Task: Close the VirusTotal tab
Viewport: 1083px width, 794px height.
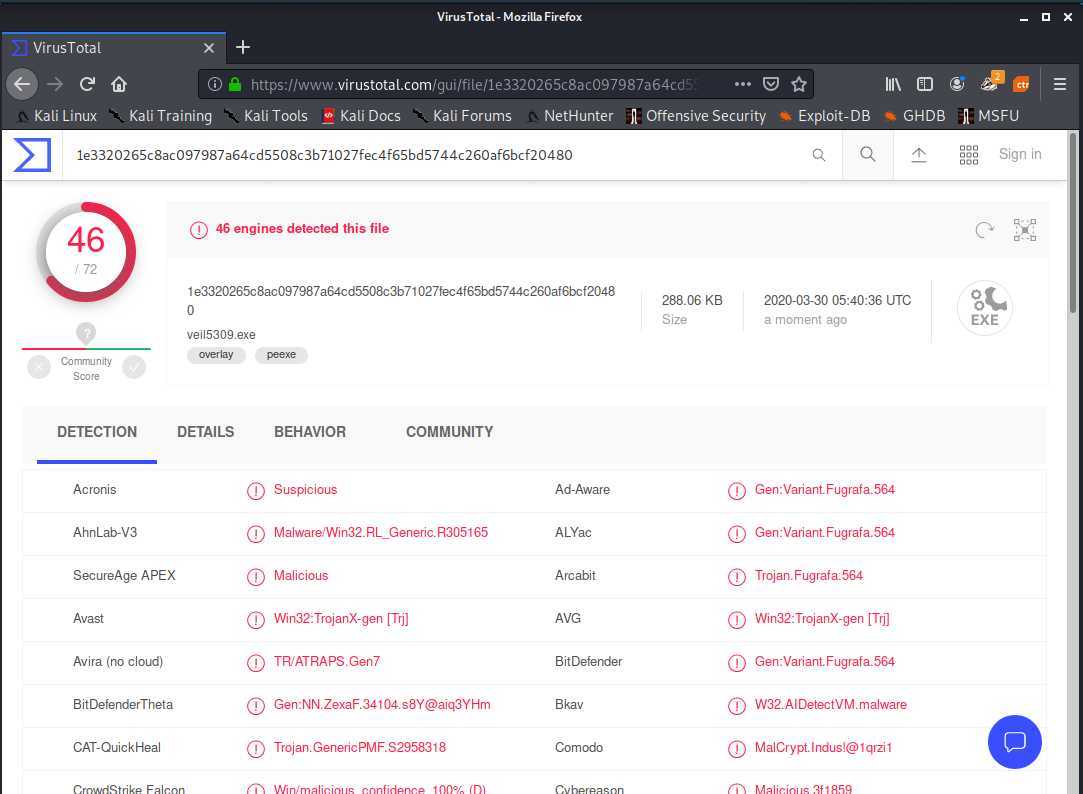Action: [209, 48]
